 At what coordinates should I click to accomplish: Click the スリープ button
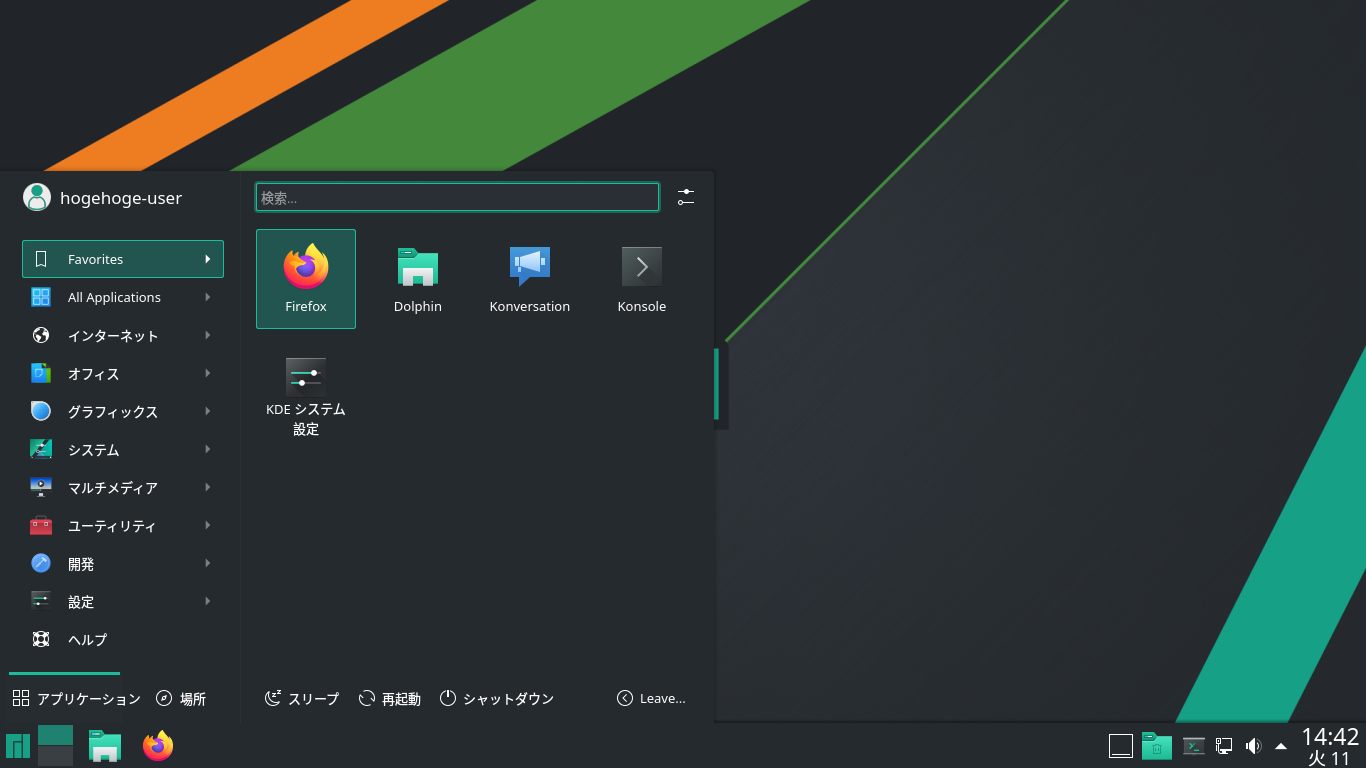(302, 698)
